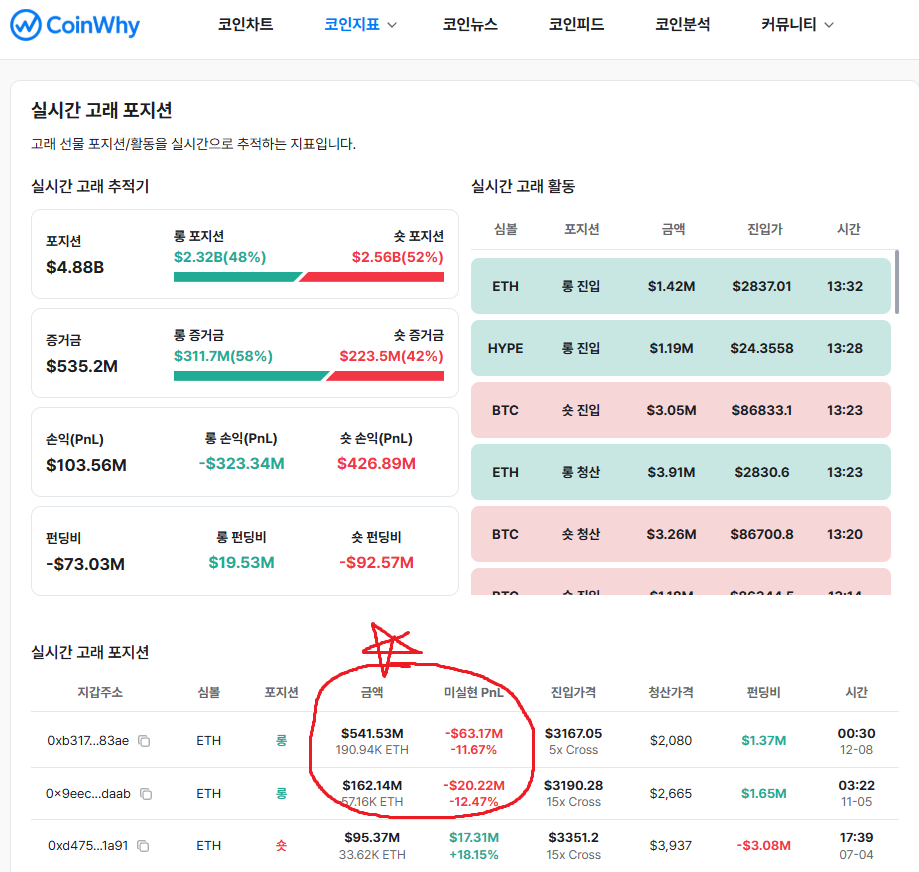
Task: Click the 미실현 PnL column header
Action: click(473, 692)
